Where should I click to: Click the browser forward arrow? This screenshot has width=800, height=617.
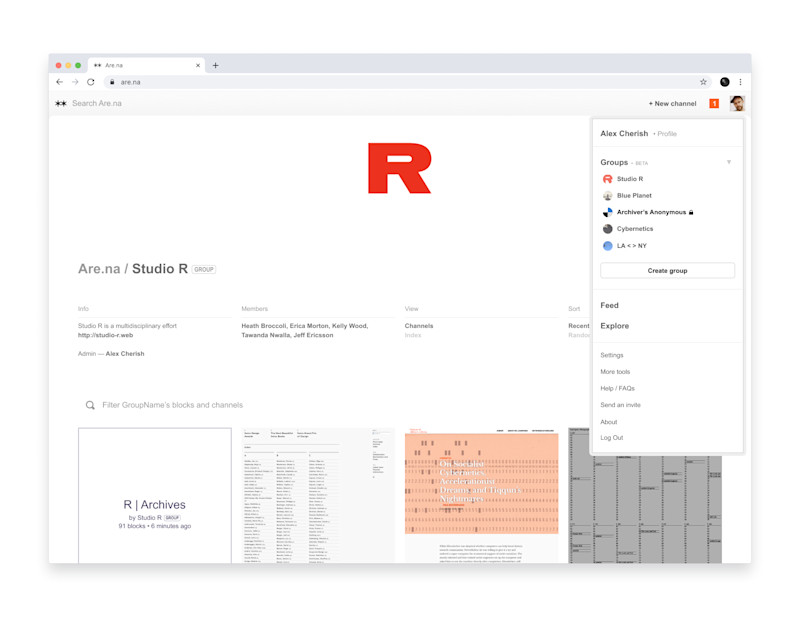click(75, 82)
